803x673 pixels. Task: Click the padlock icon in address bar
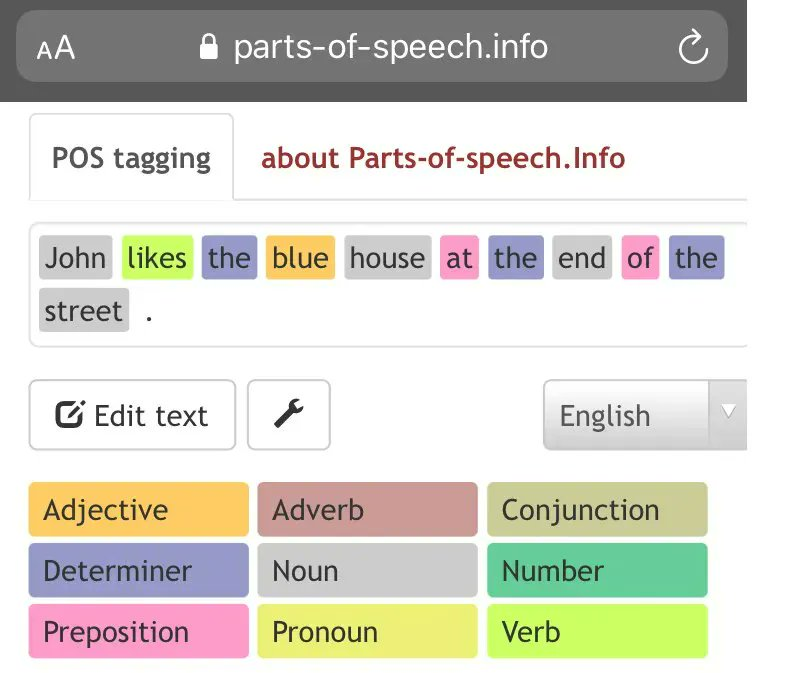tap(208, 46)
